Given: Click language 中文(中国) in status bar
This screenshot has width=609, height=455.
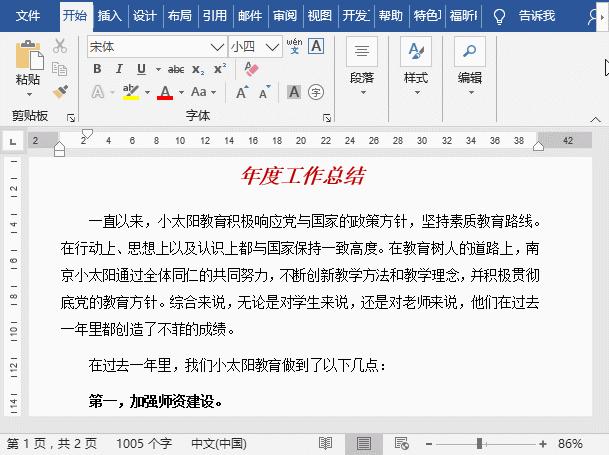Looking at the screenshot, I should 219,444.
